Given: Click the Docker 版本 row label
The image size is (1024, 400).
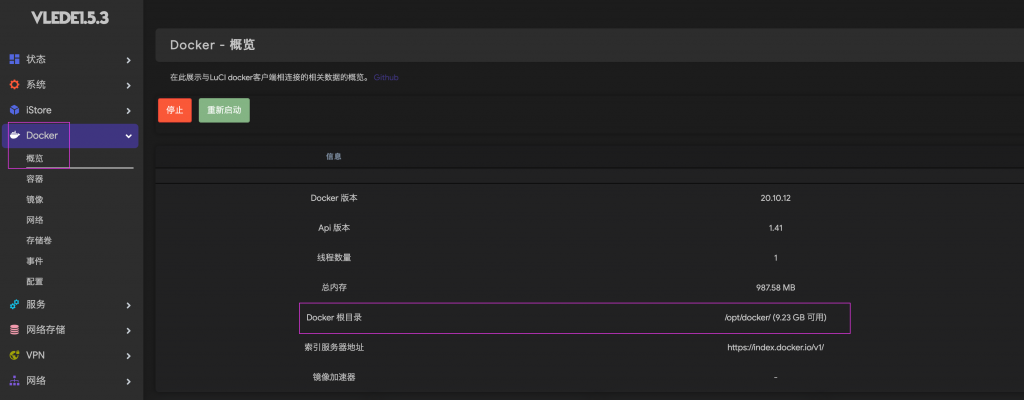Looking at the screenshot, I should click(x=334, y=198).
